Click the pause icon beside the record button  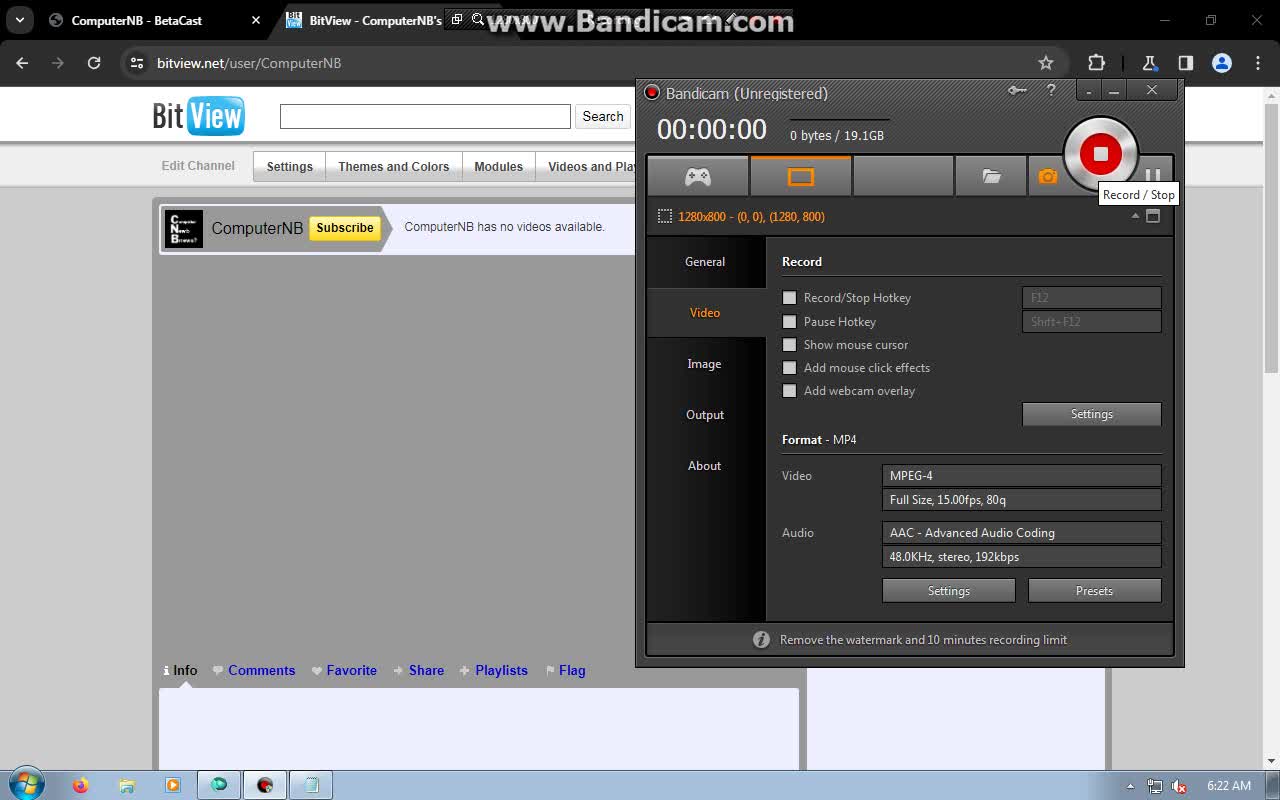coord(1153,175)
